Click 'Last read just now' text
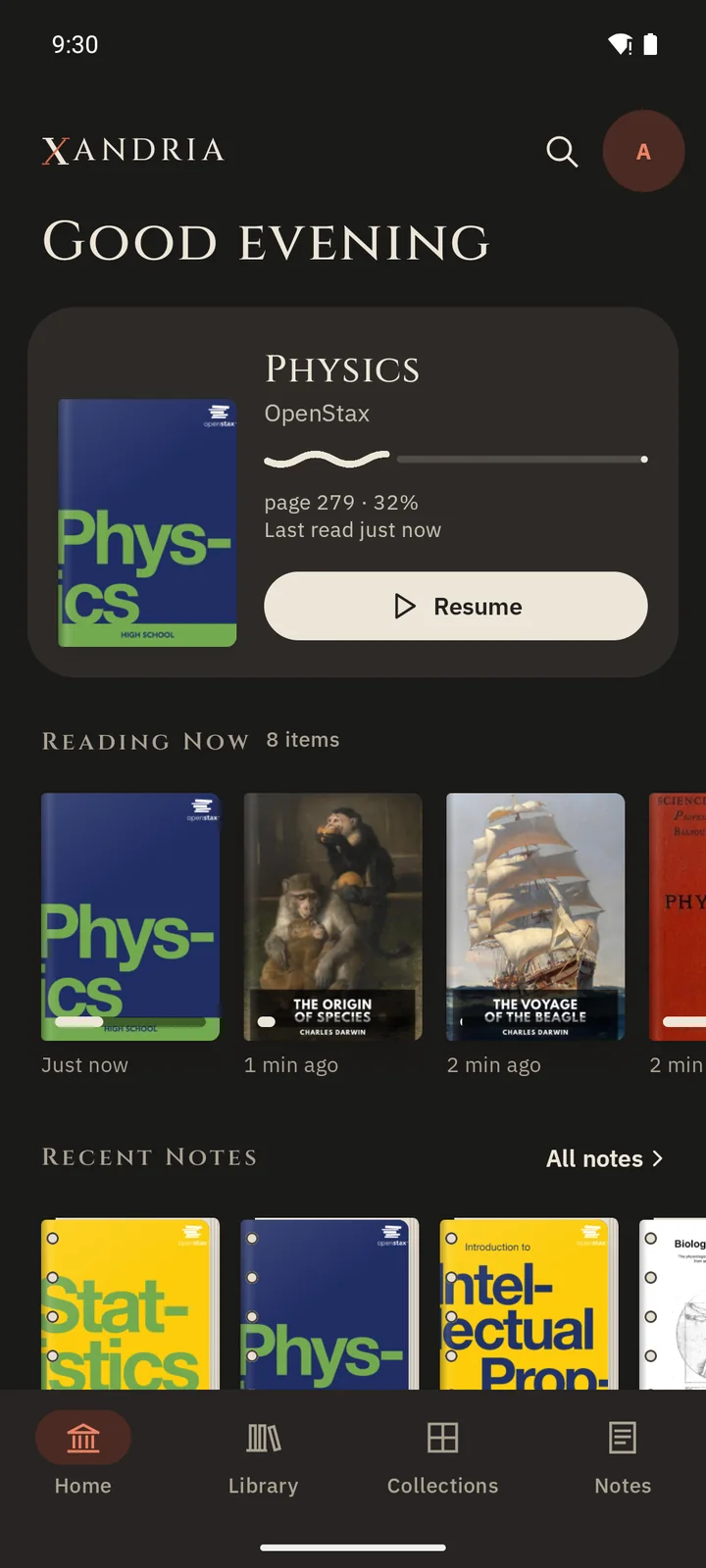 pyautogui.click(x=353, y=530)
